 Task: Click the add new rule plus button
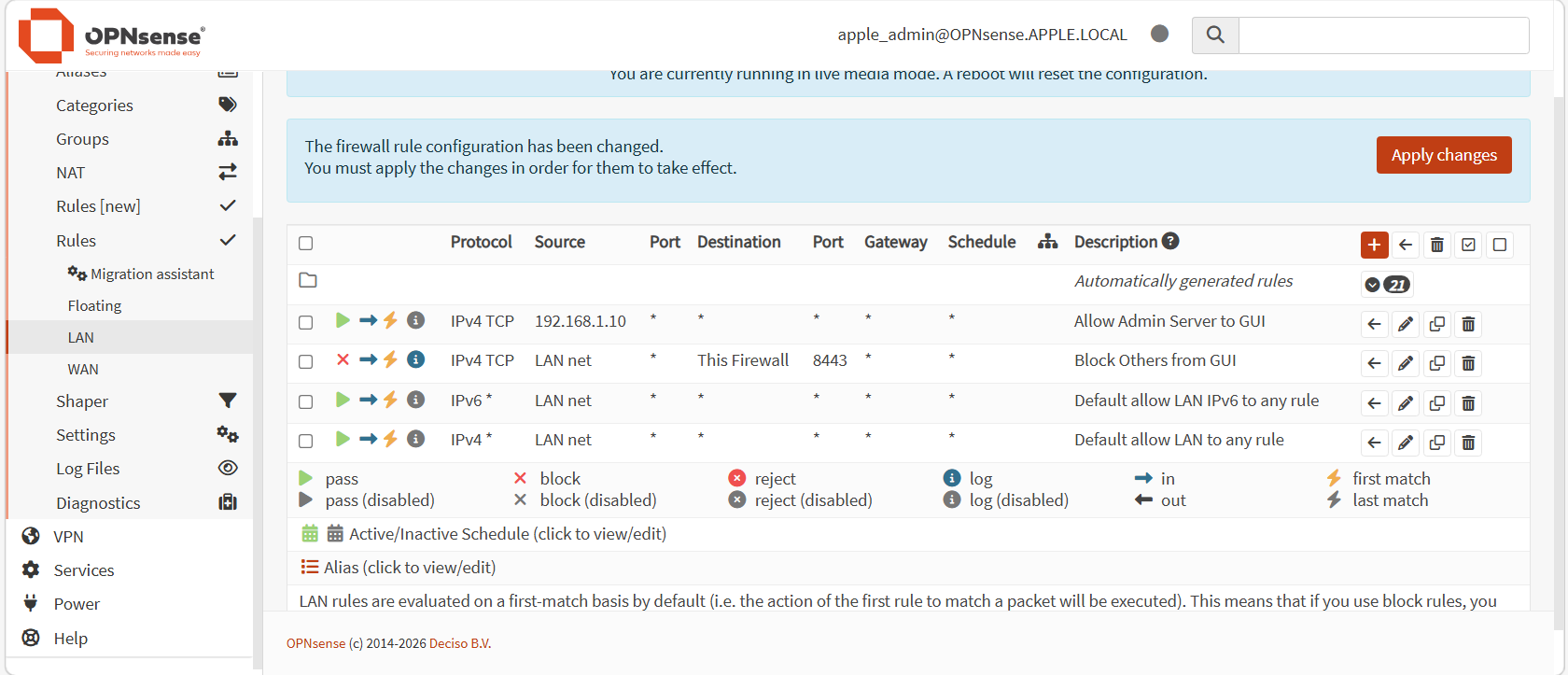tap(1374, 245)
